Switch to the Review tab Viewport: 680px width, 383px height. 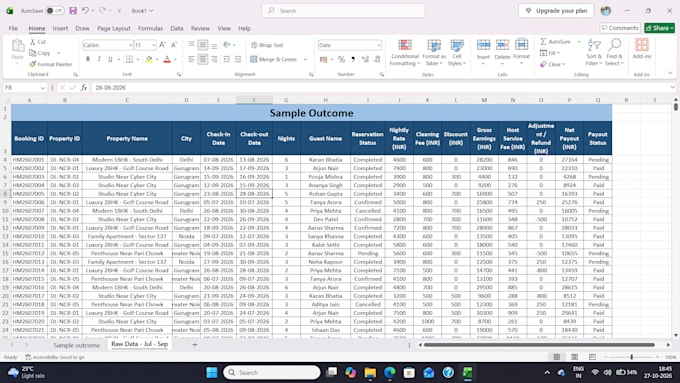(x=200, y=28)
